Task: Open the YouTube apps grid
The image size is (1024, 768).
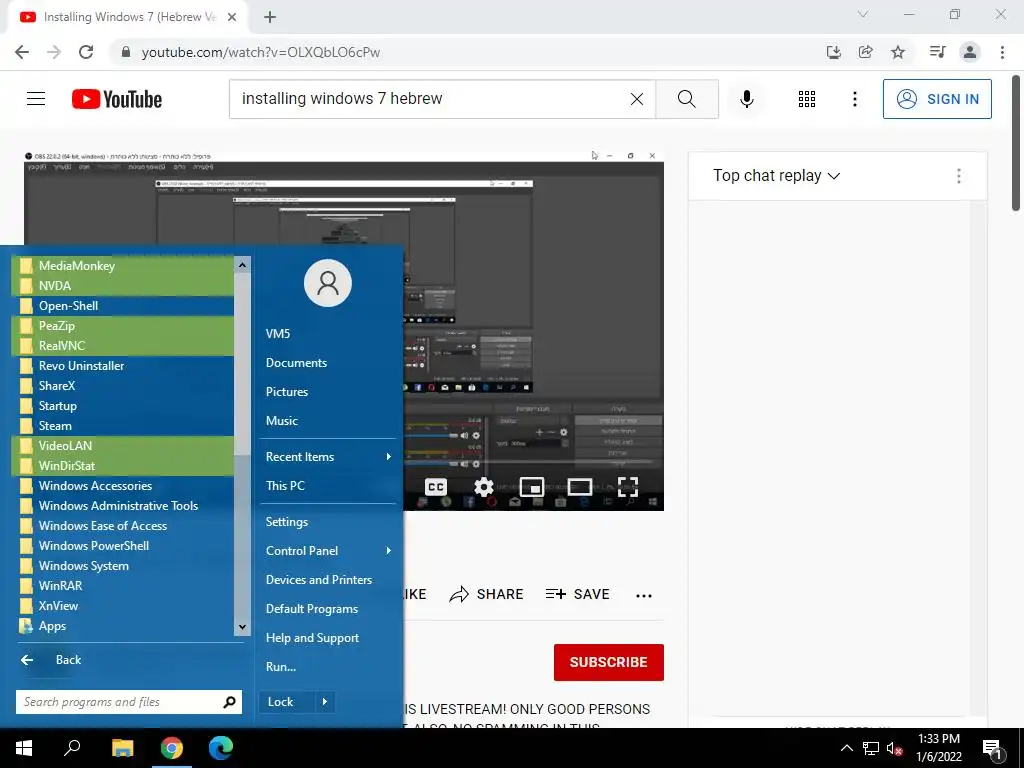Action: coord(807,99)
